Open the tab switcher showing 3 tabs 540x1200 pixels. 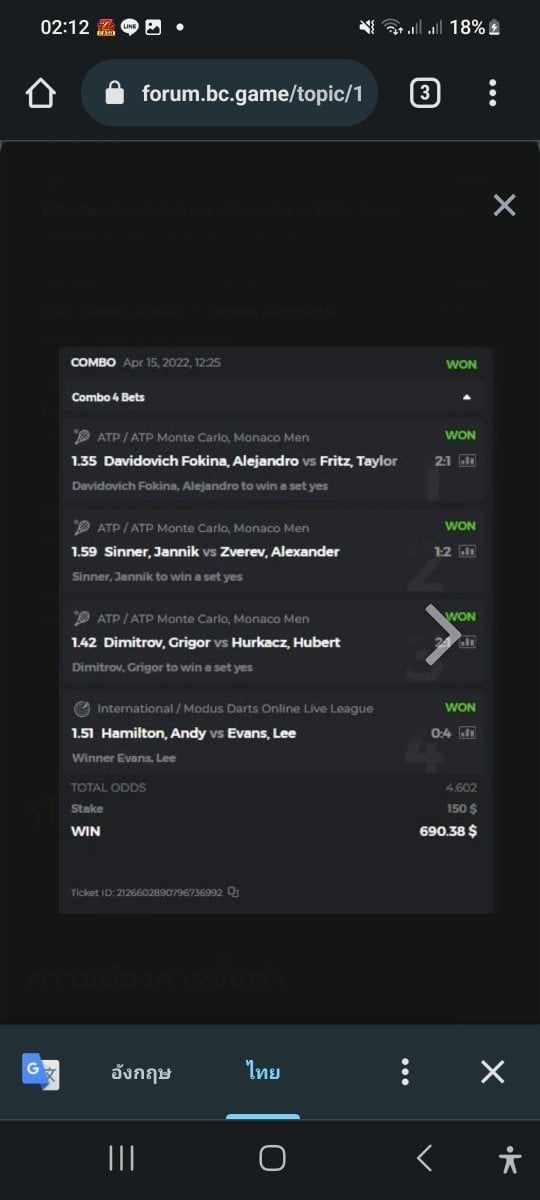tap(425, 93)
